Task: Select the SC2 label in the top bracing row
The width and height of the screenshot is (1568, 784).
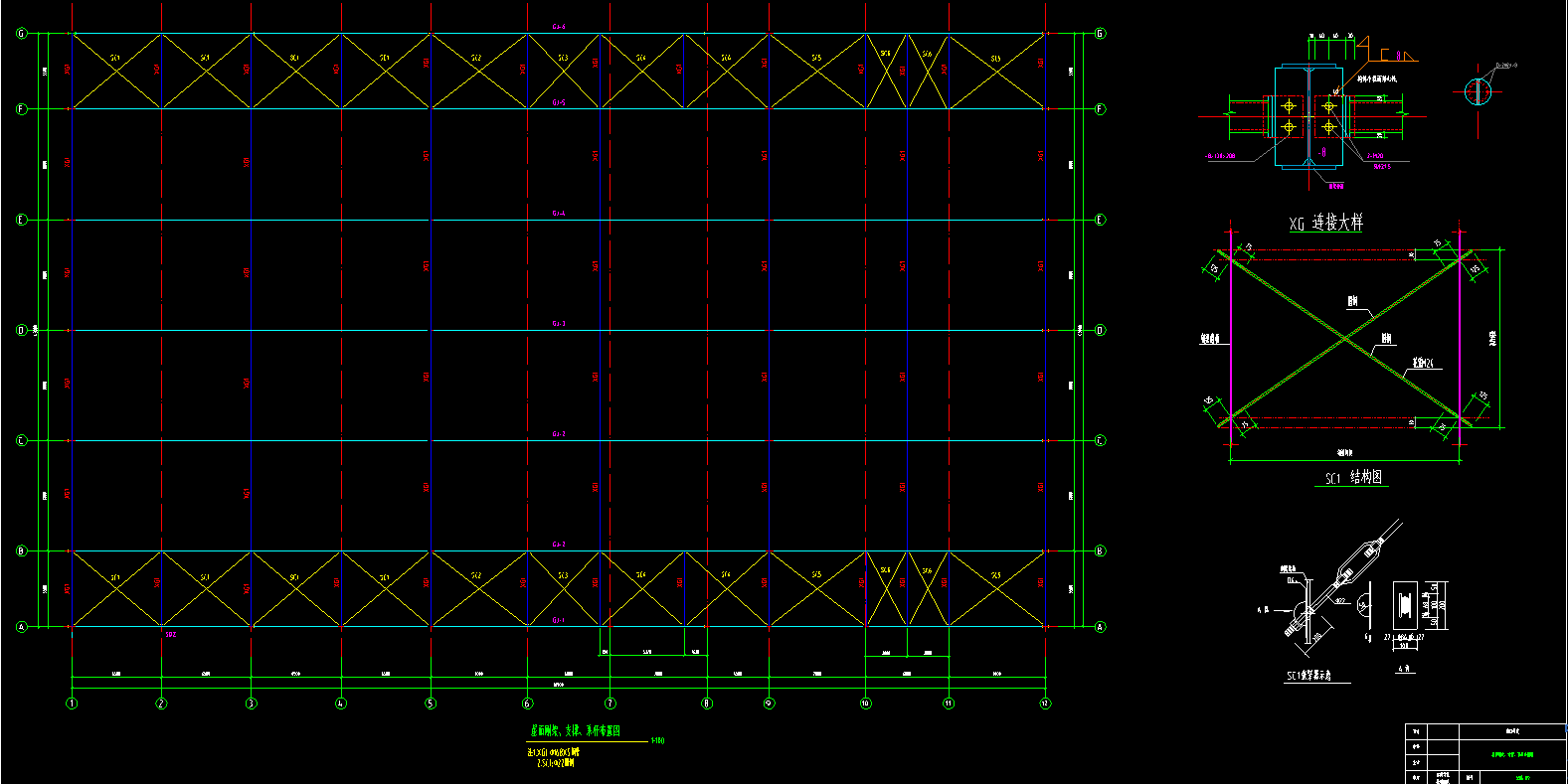Action: tap(475, 59)
